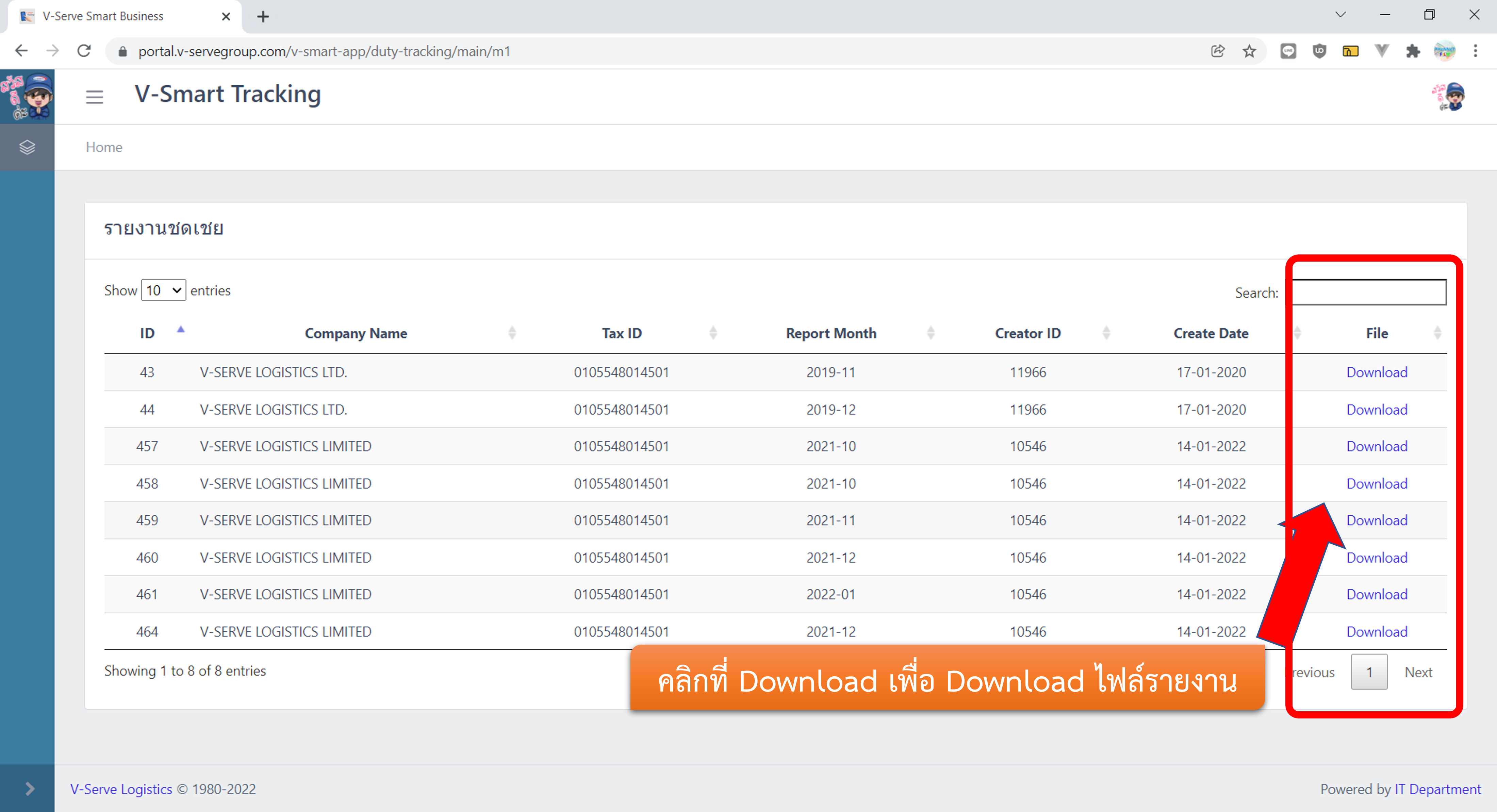The height and width of the screenshot is (812, 1497).
Task: Open the yellow folder extension icon
Action: point(1351,51)
